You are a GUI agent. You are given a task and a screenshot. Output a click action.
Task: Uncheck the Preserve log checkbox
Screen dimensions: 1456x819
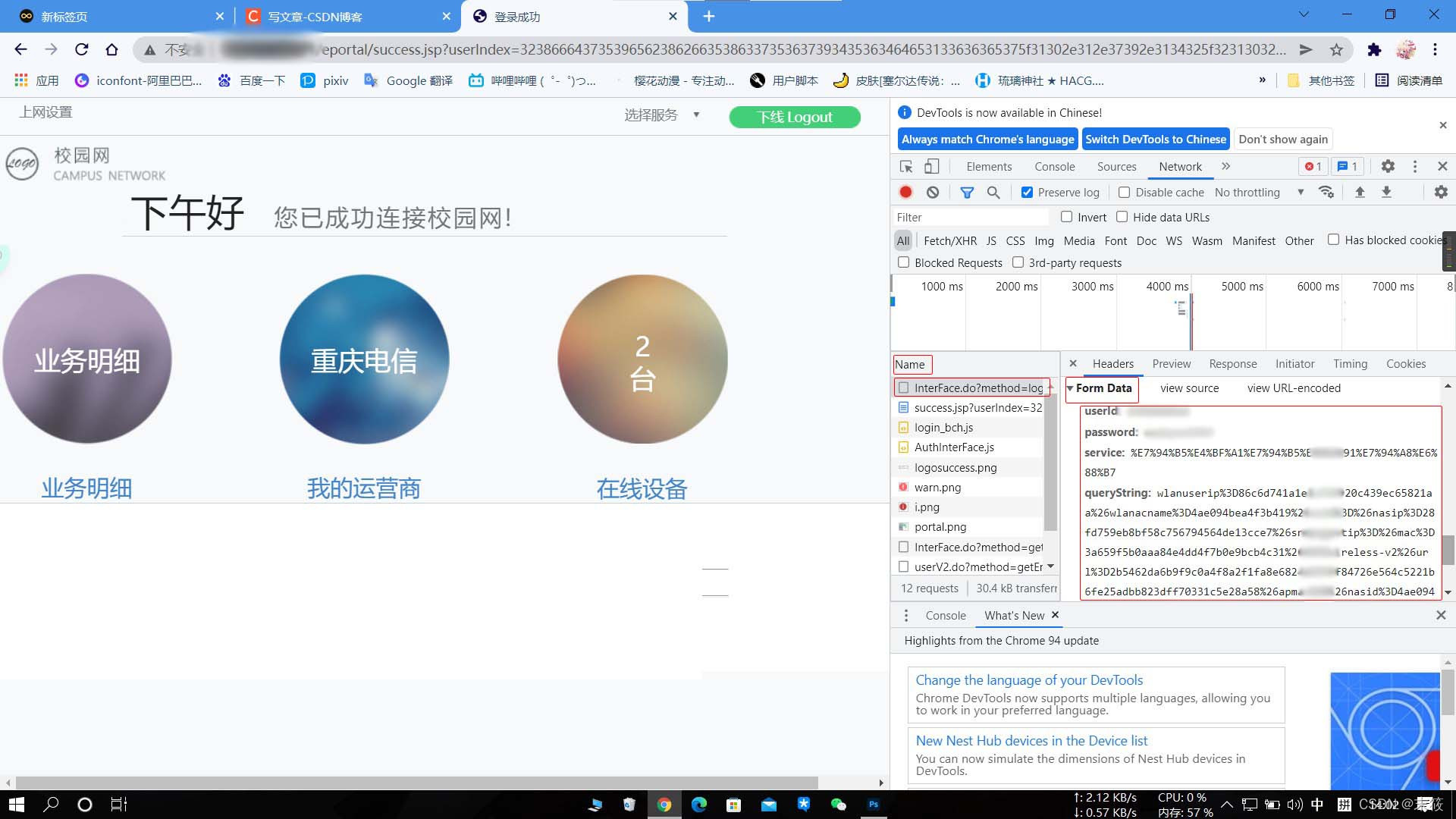[x=1027, y=193]
